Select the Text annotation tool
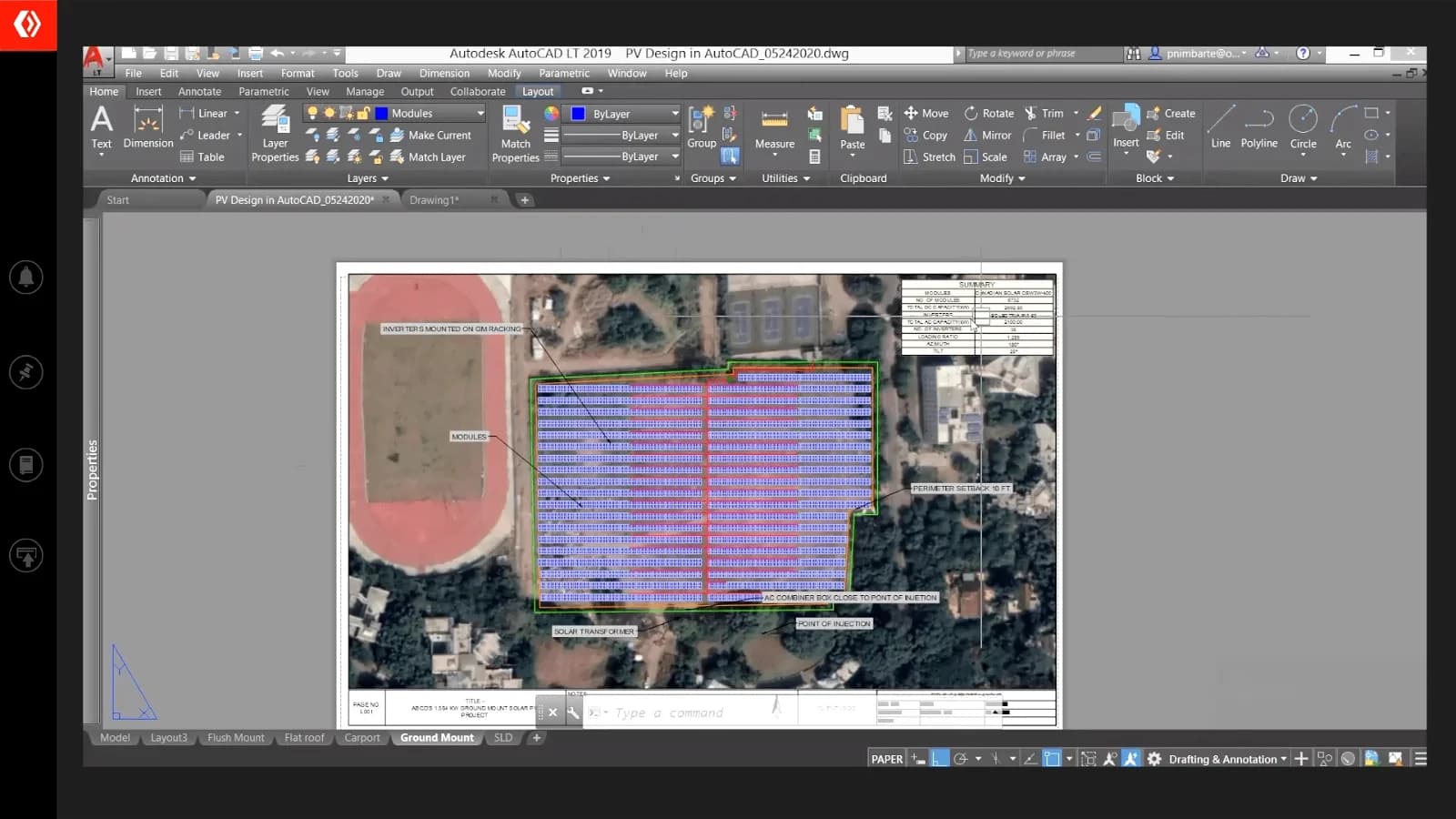Viewport: 1456px width, 819px height. point(101,127)
